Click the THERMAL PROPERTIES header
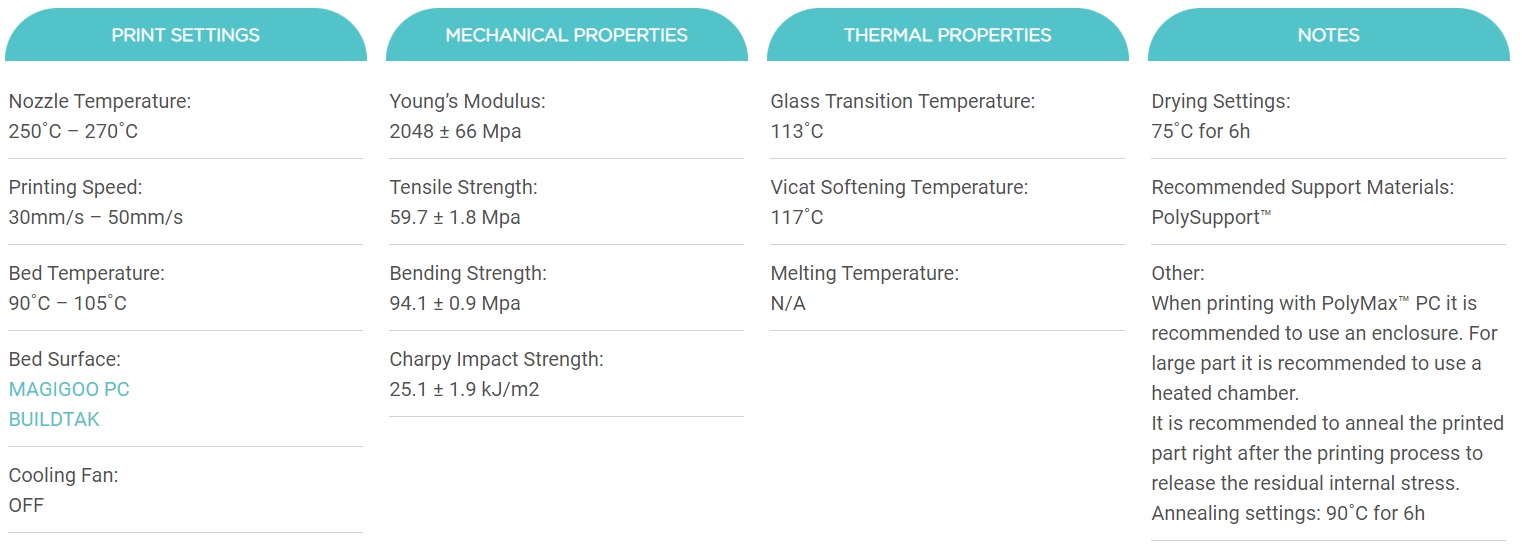Image resolution: width=1522 pixels, height=551 pixels. point(947,35)
